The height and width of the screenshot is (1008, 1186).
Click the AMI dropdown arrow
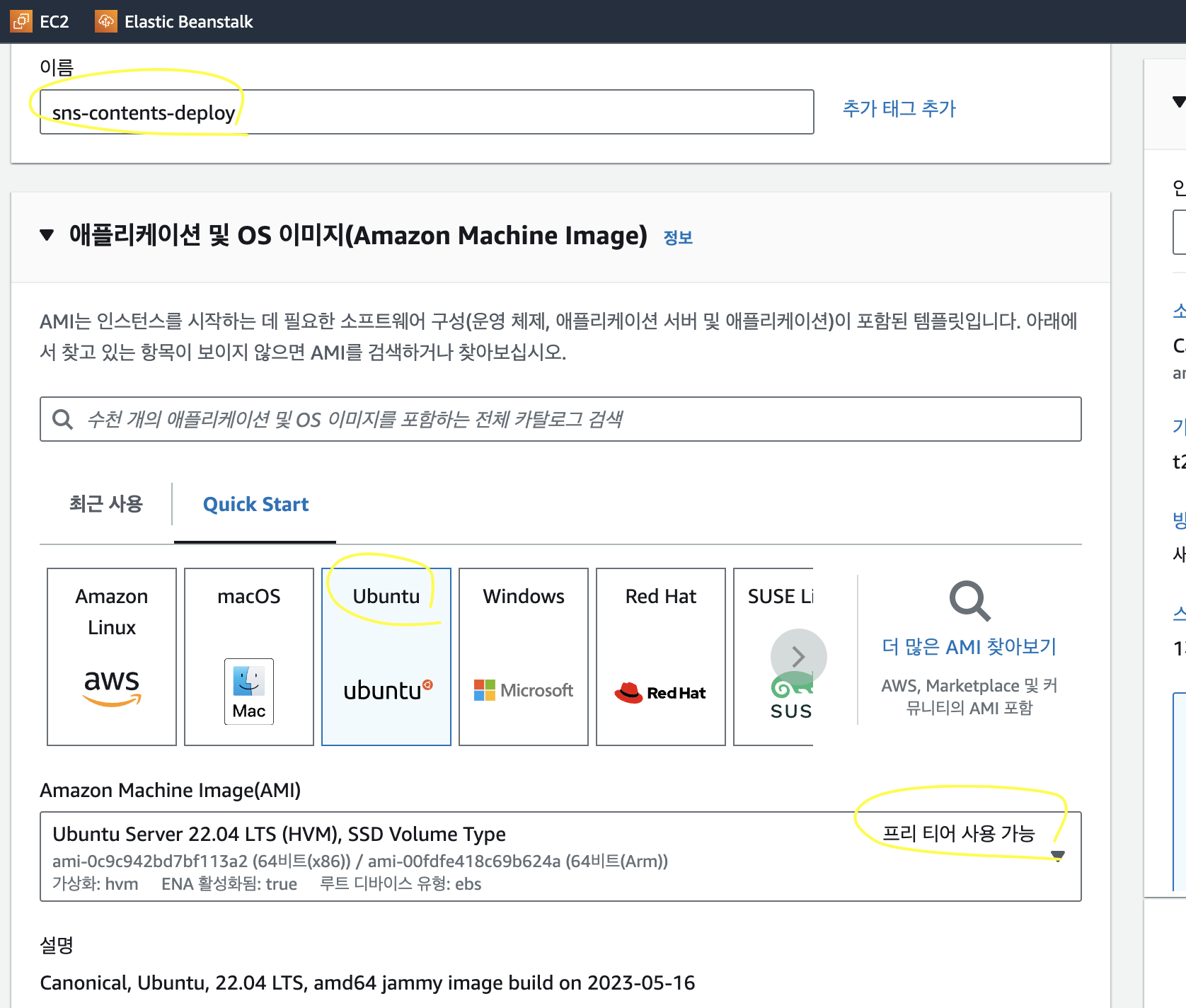pyautogui.click(x=1058, y=857)
